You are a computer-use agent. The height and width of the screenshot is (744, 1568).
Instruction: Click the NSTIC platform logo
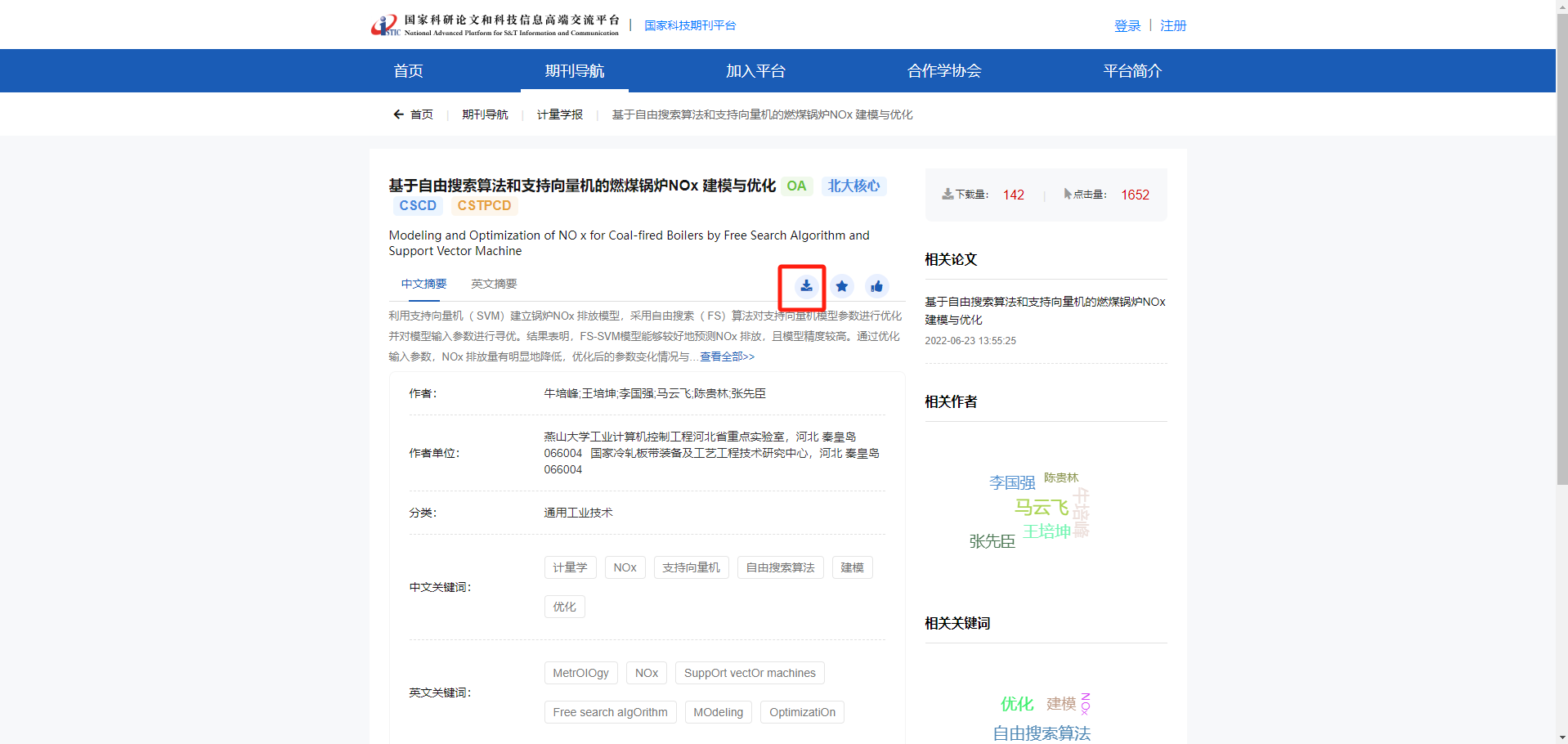pos(495,25)
